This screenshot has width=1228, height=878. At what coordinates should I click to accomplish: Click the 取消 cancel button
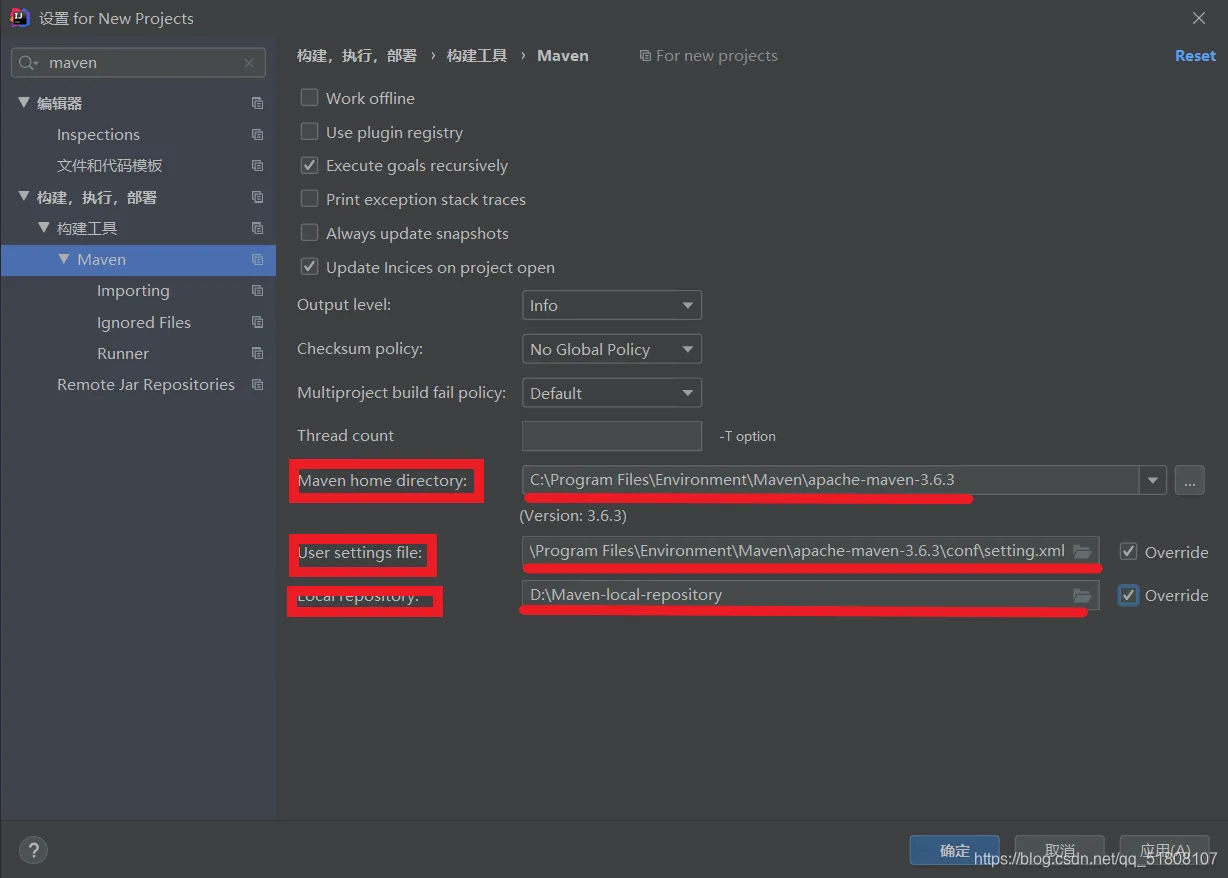click(1060, 851)
